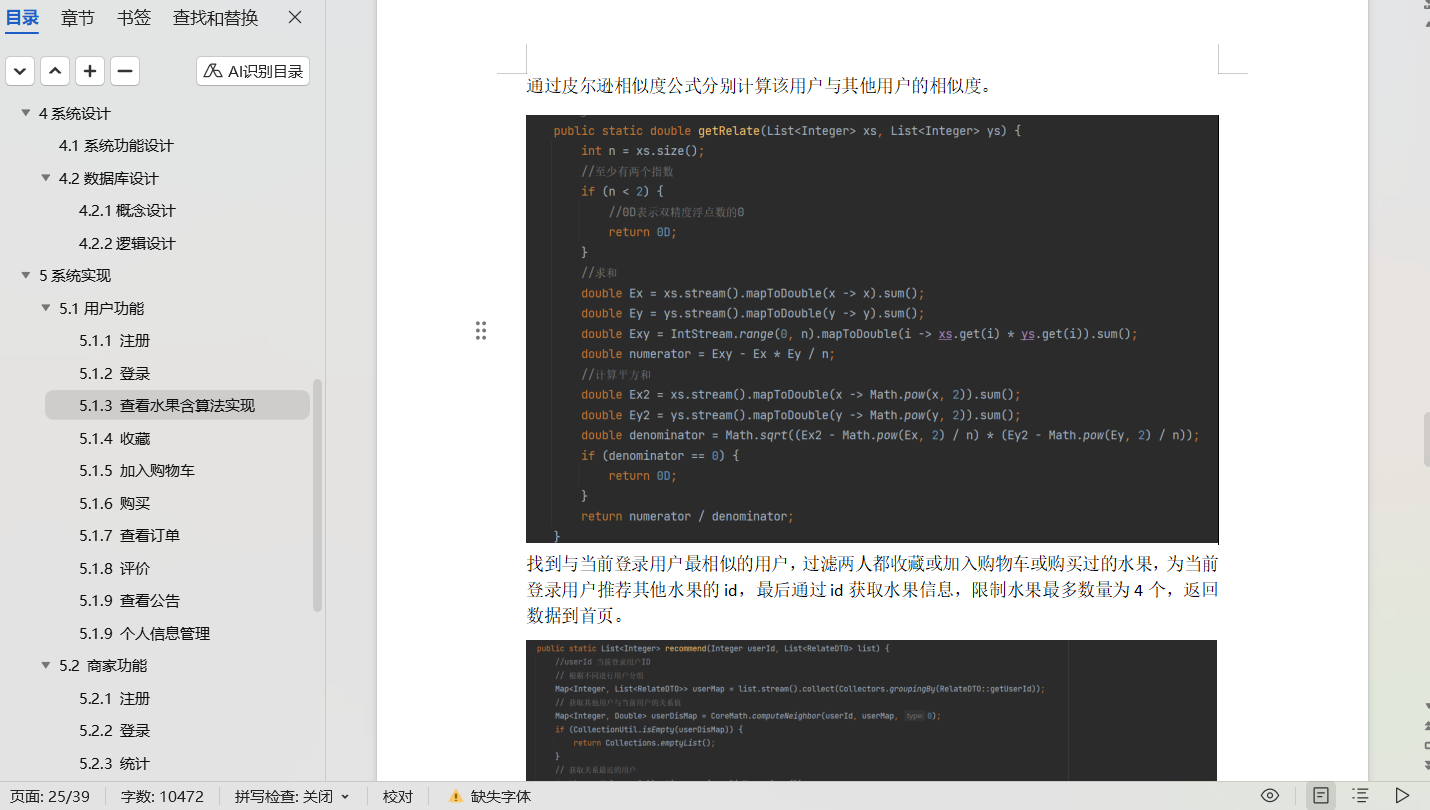
Task: Collapse the 5.2 商家功能 triangle
Action: (x=46, y=665)
